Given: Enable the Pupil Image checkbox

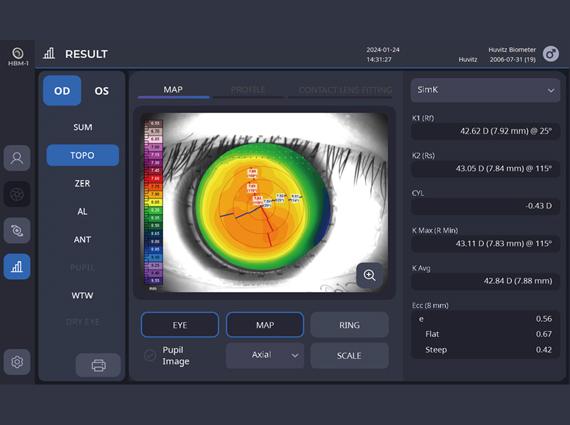Looking at the screenshot, I should [x=150, y=355].
